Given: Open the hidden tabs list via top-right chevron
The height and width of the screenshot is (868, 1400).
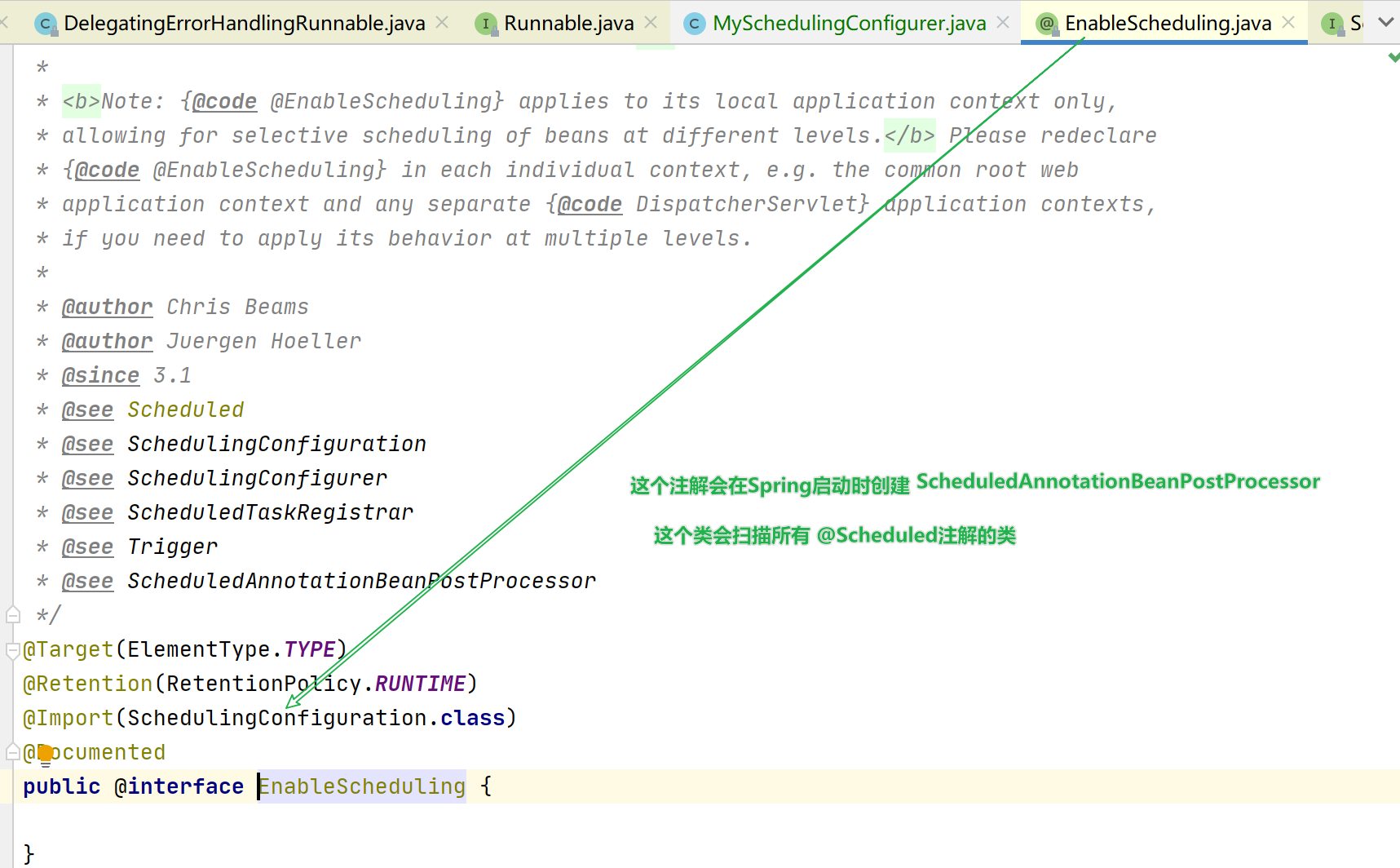Looking at the screenshot, I should [1386, 23].
